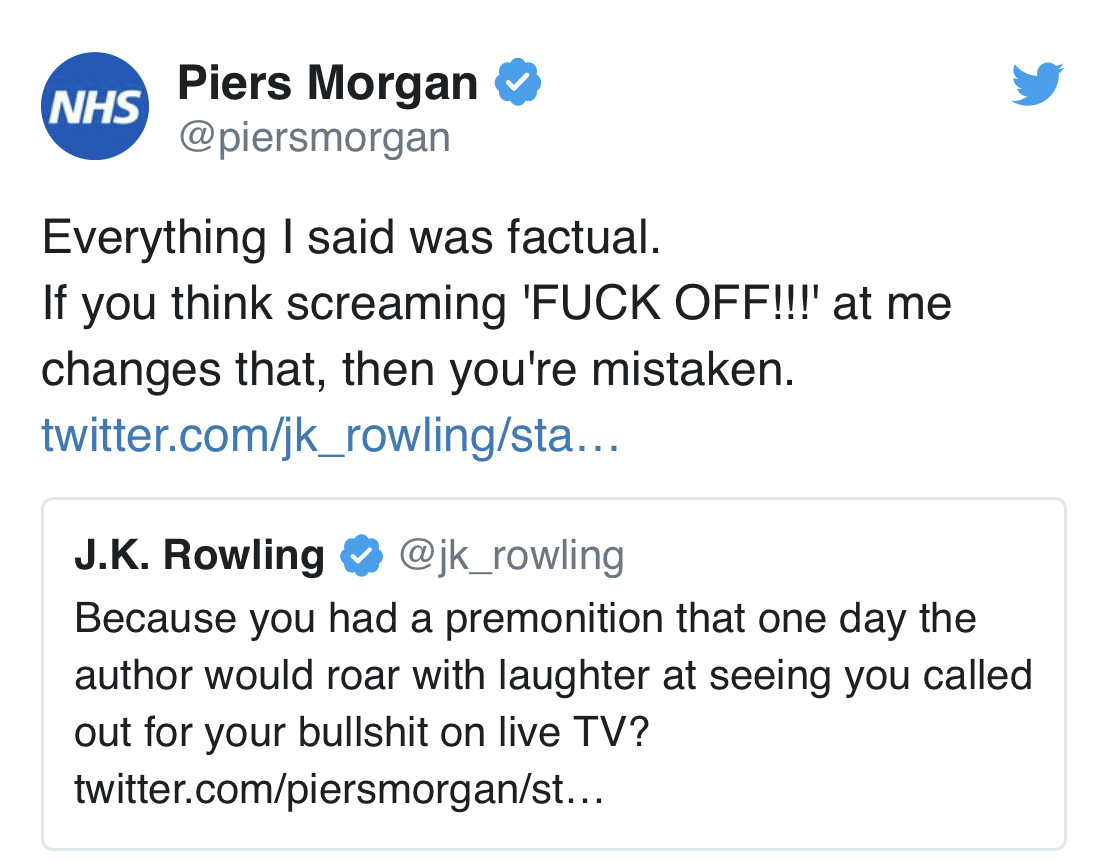Click the quoted line ending "on live TV?"

(362, 734)
